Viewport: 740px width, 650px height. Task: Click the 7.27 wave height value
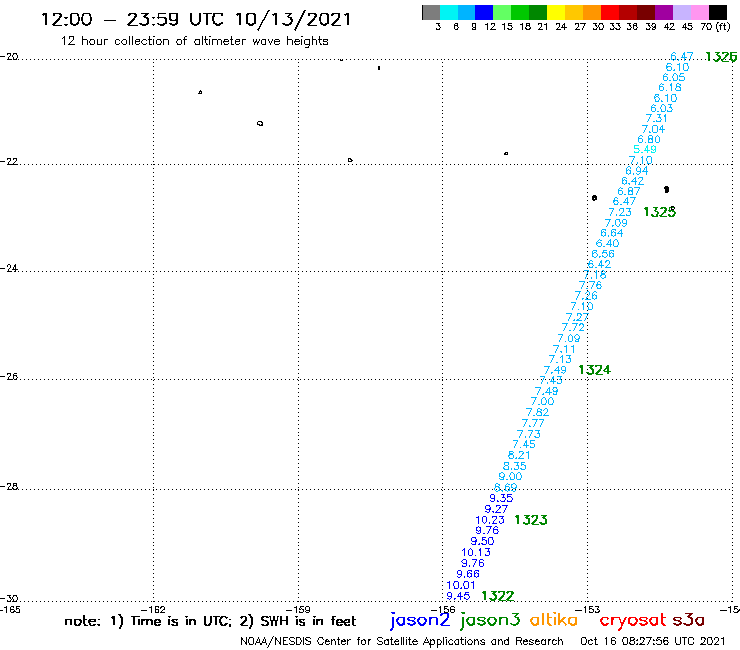pyautogui.click(x=578, y=317)
